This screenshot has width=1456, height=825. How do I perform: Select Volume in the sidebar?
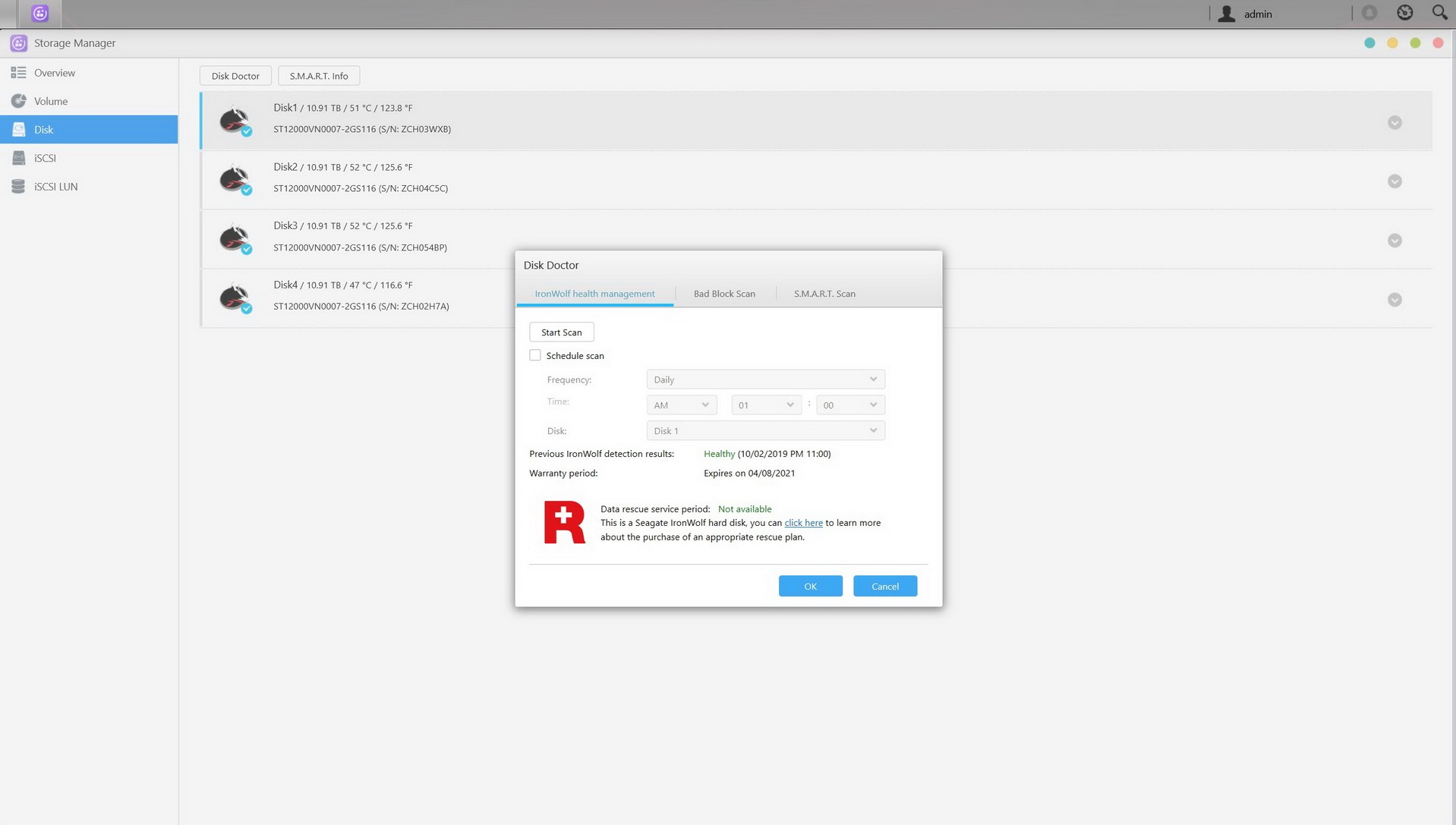click(x=89, y=101)
